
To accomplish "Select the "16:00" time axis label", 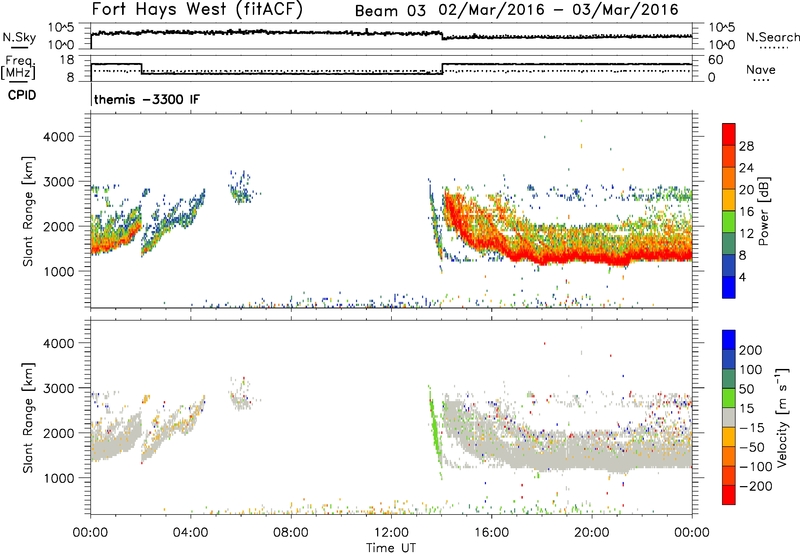I will [x=491, y=533].
